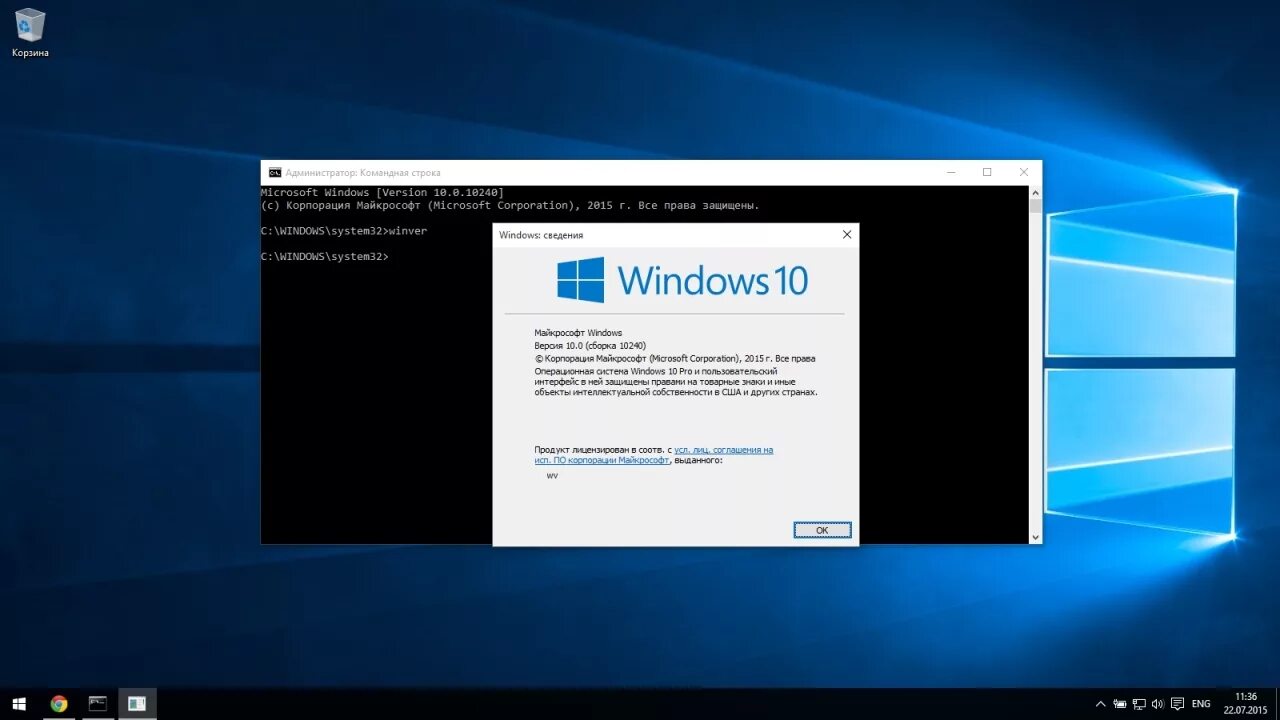Switch the ENG input language indicator
Image resolution: width=1280 pixels, height=720 pixels.
(x=1201, y=704)
